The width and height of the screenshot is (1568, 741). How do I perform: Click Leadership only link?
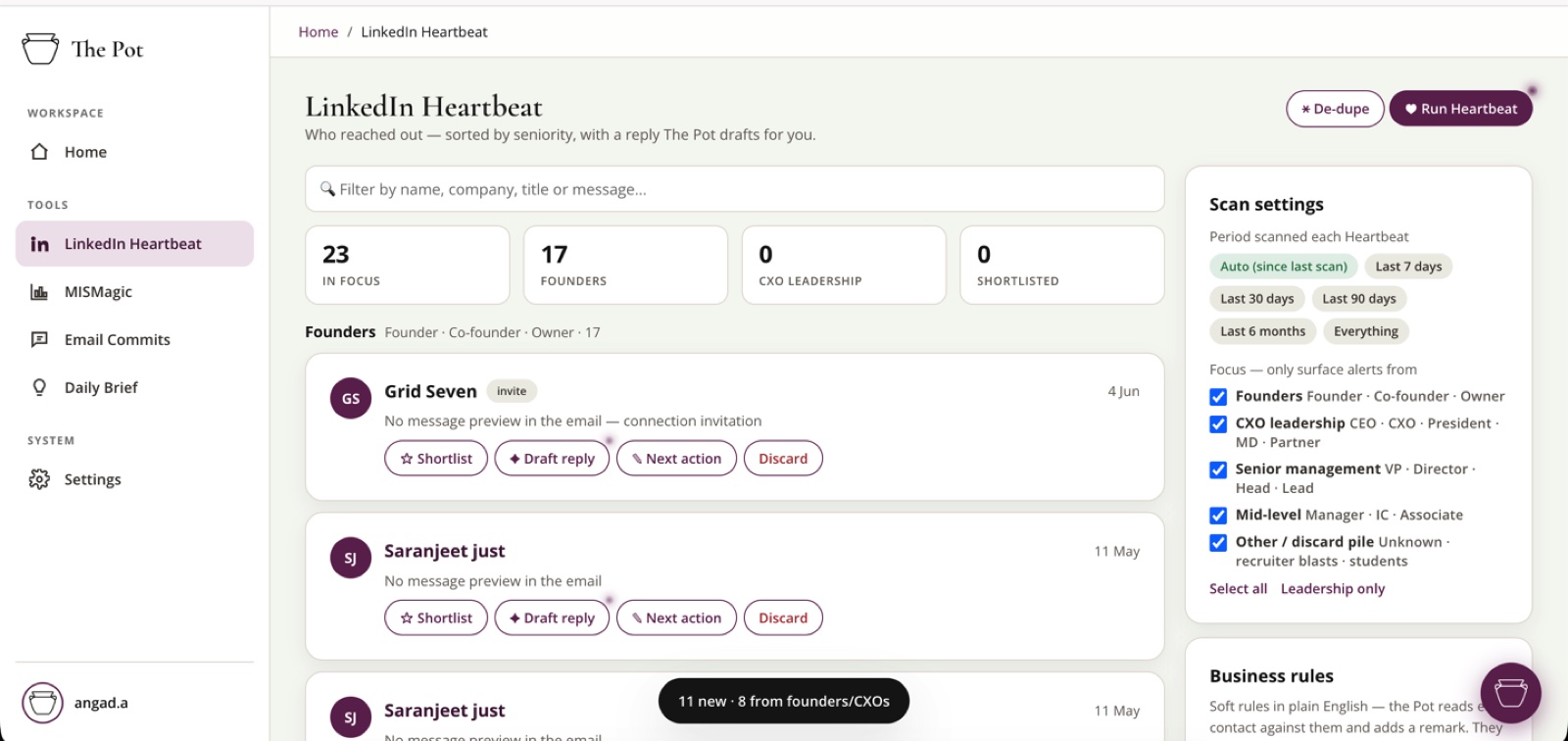pos(1333,589)
